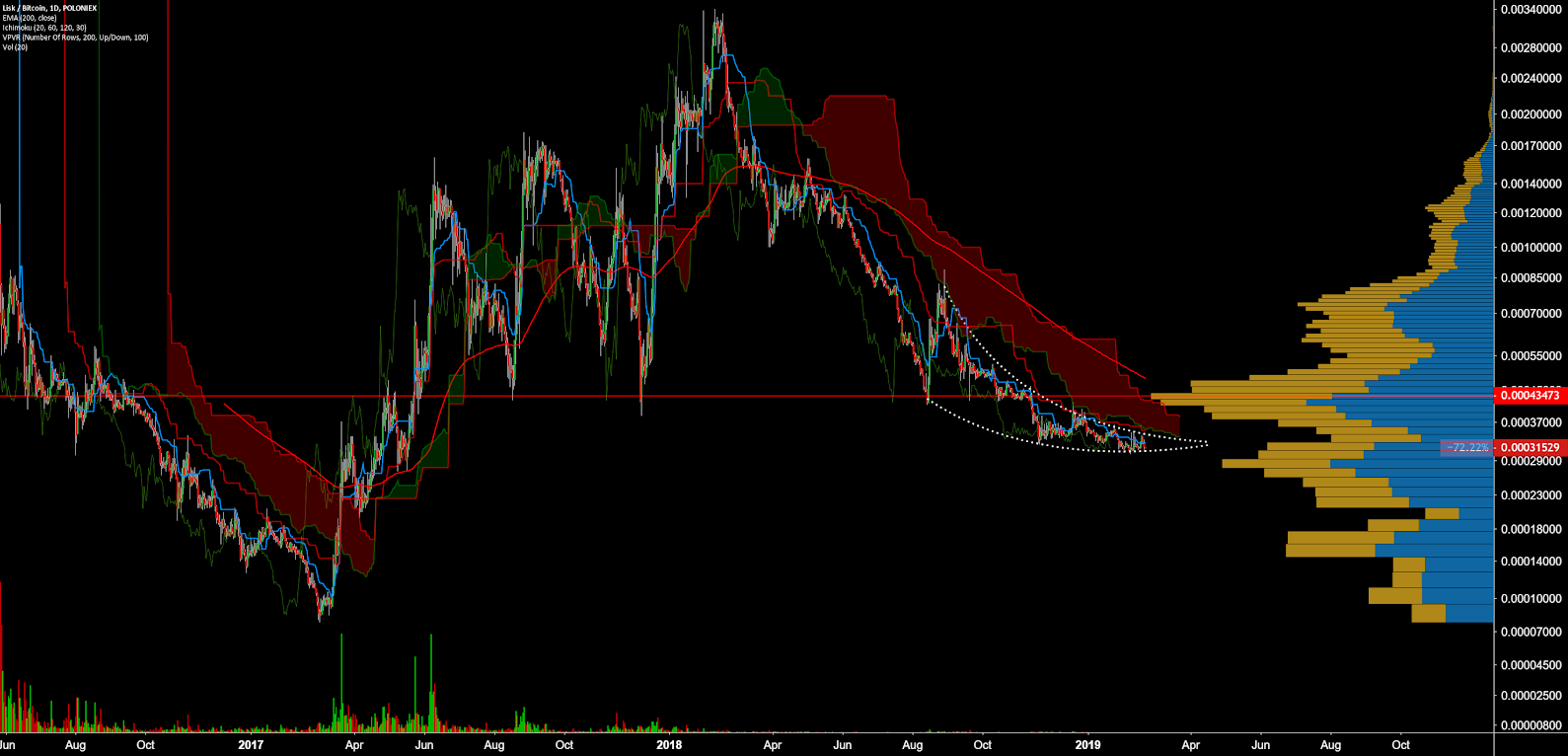Click the 0.00002500 price axis value
Screen dimensions: 1568x756
(1531, 696)
